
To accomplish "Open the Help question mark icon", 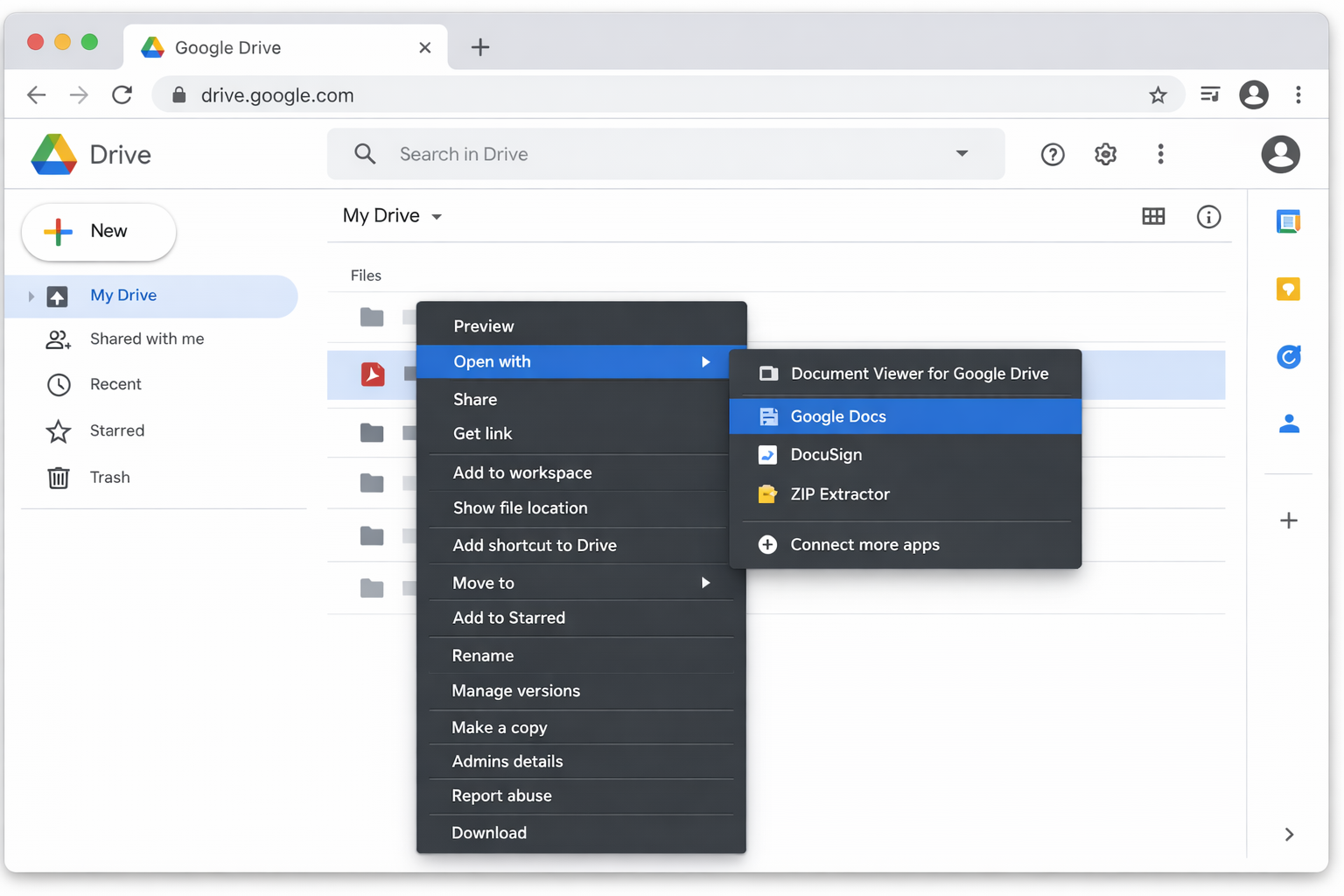I will (x=1053, y=155).
